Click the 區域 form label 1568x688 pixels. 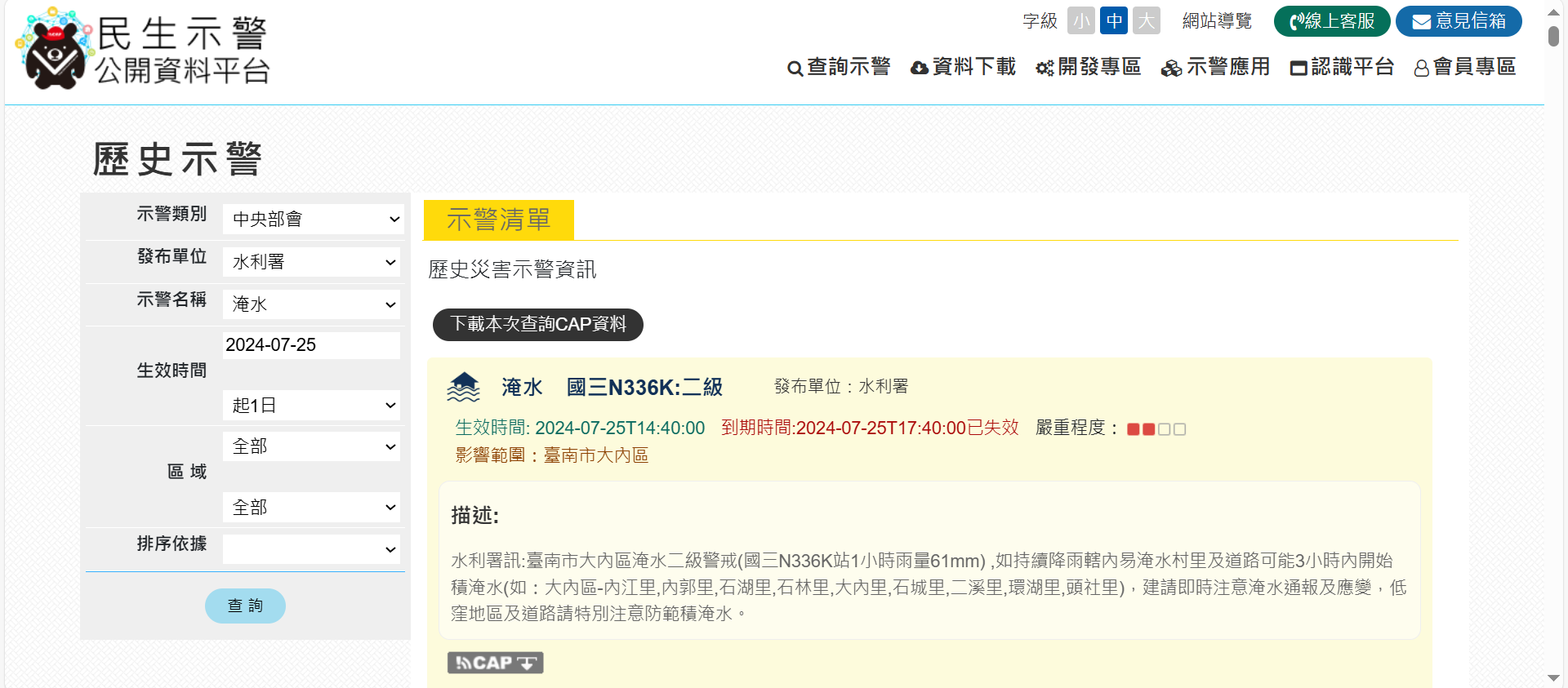click(x=187, y=472)
